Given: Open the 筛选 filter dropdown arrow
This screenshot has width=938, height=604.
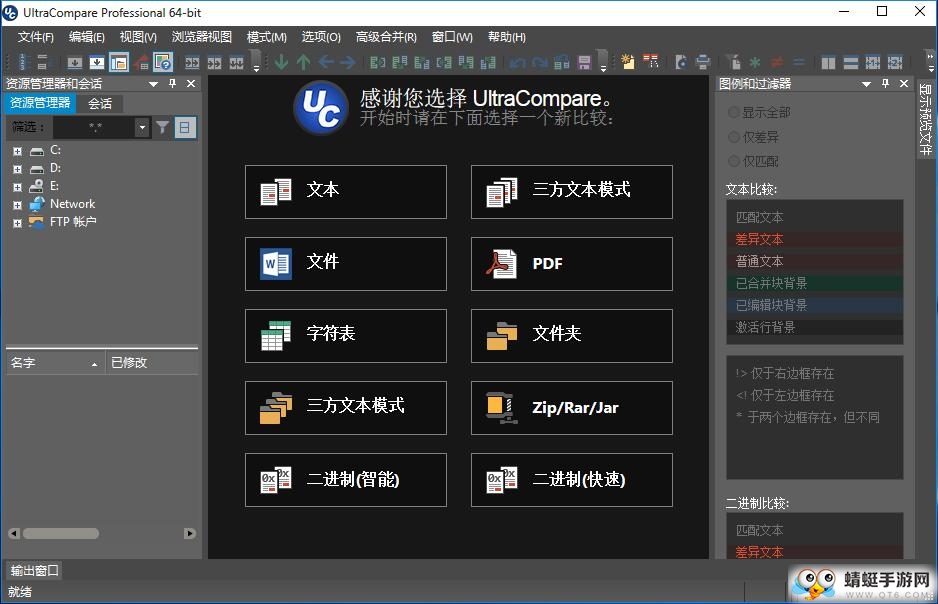Looking at the screenshot, I should coord(142,127).
